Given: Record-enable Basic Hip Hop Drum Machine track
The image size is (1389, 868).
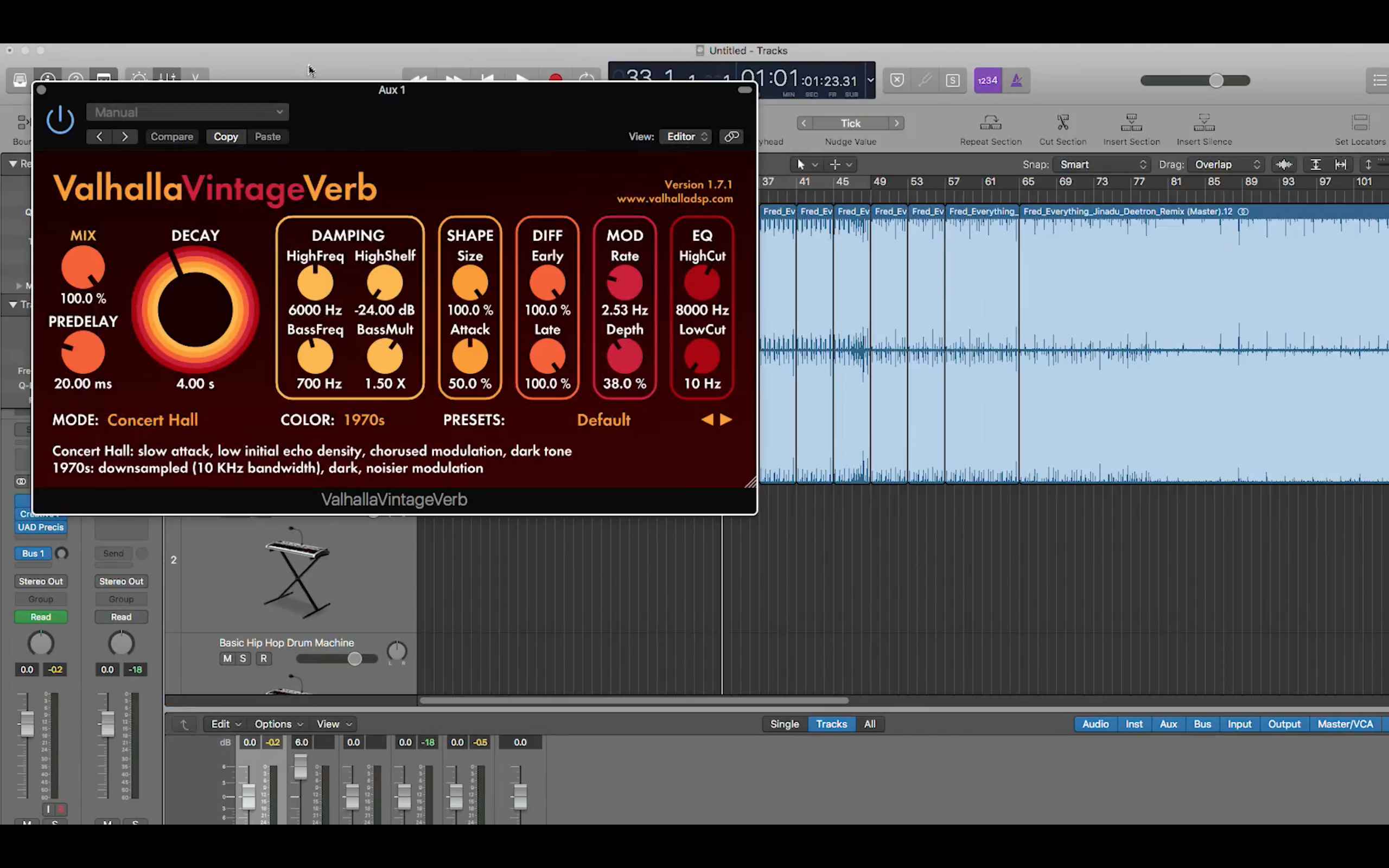Looking at the screenshot, I should click(264, 659).
